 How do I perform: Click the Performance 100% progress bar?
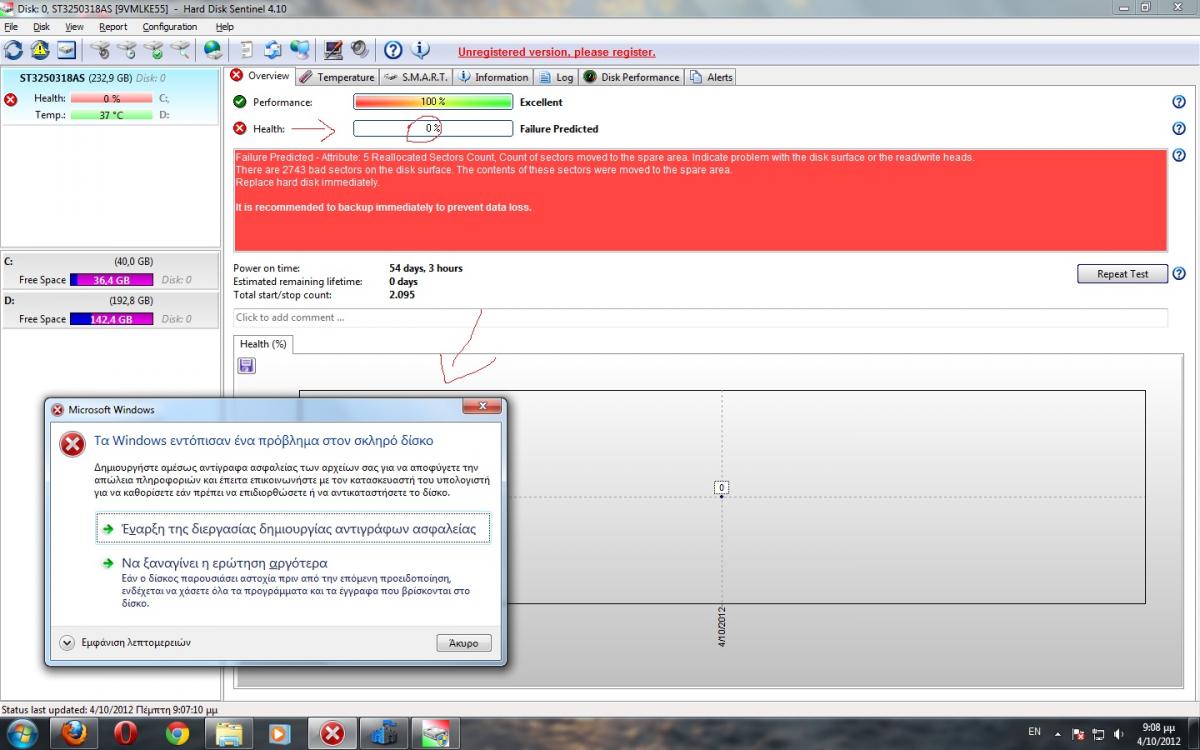click(x=433, y=102)
